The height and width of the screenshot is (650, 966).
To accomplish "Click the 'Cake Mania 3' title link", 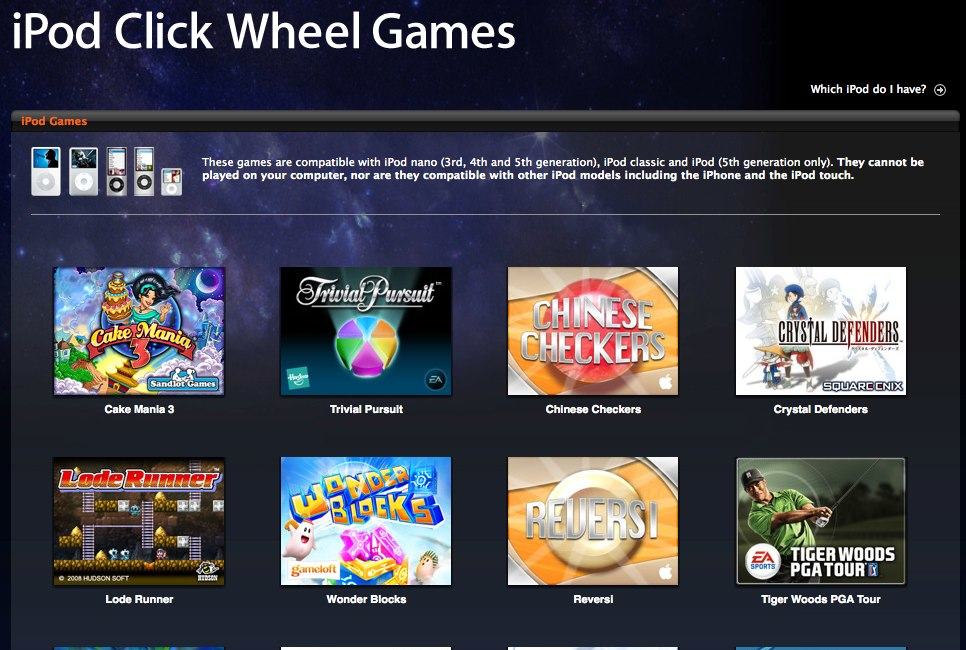I will (x=139, y=409).
